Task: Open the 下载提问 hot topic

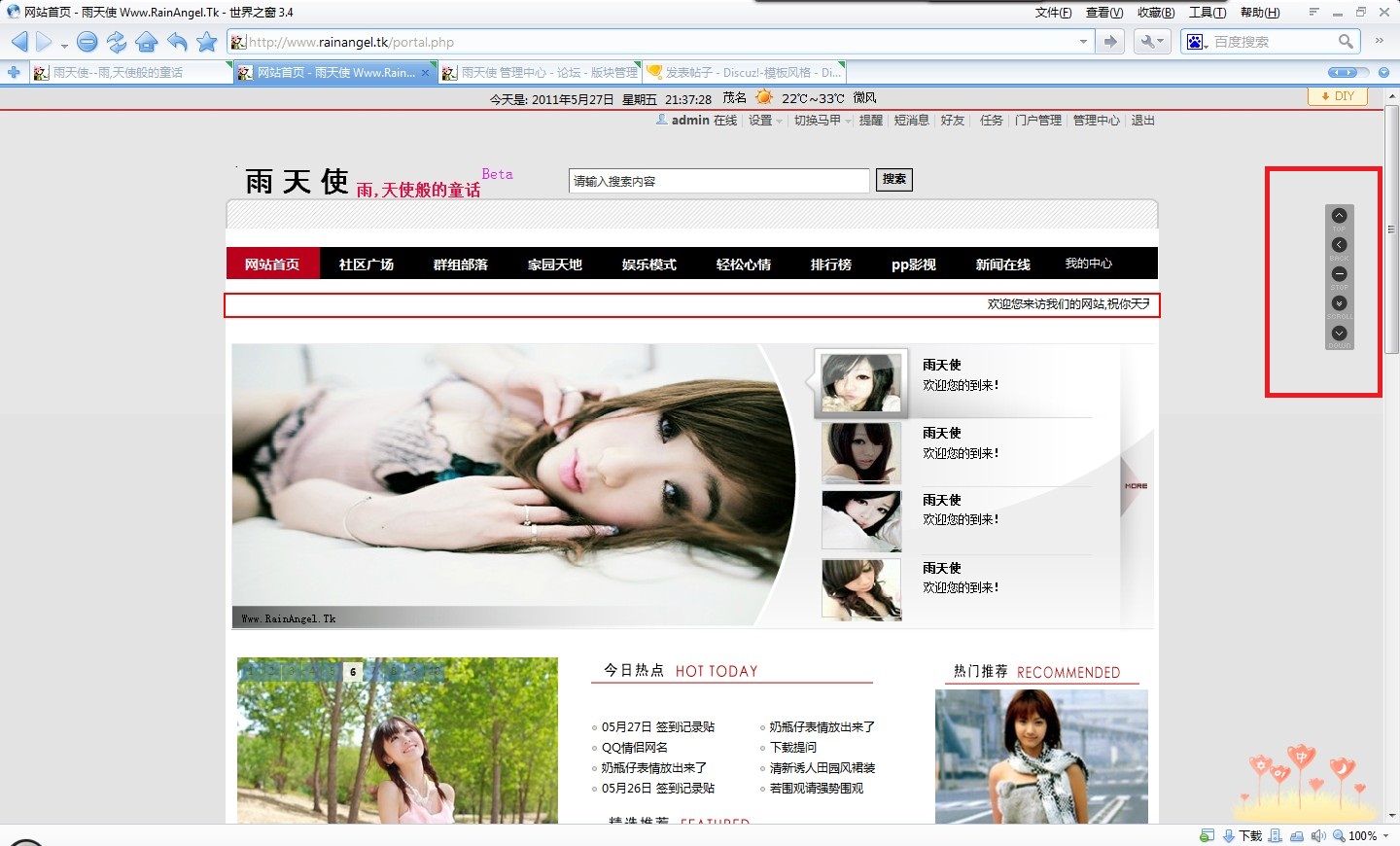Action: pos(793,748)
